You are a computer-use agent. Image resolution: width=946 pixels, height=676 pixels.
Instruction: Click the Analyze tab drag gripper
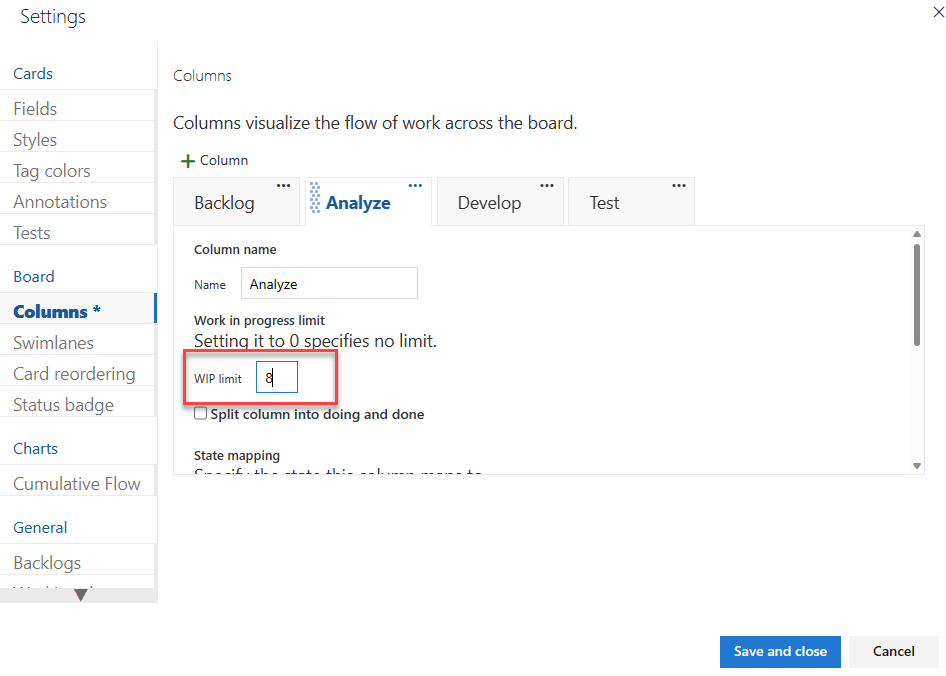pos(315,199)
